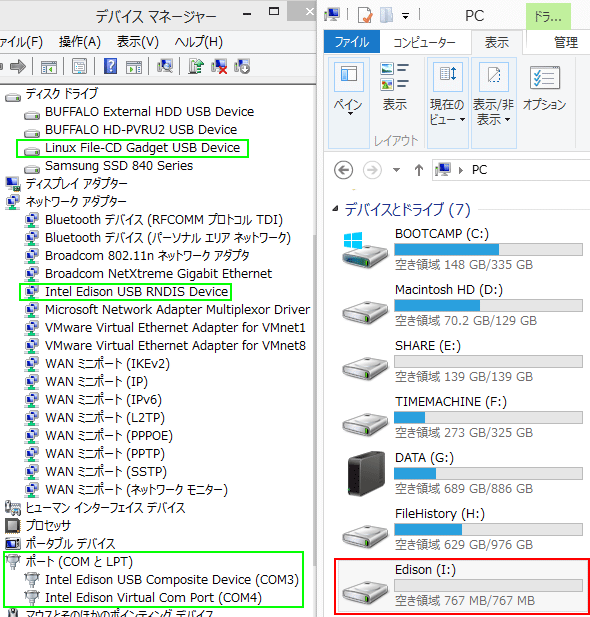Screen dimensions: 590x617
Task: Select the Edison (I:) drive
Action: point(461,586)
